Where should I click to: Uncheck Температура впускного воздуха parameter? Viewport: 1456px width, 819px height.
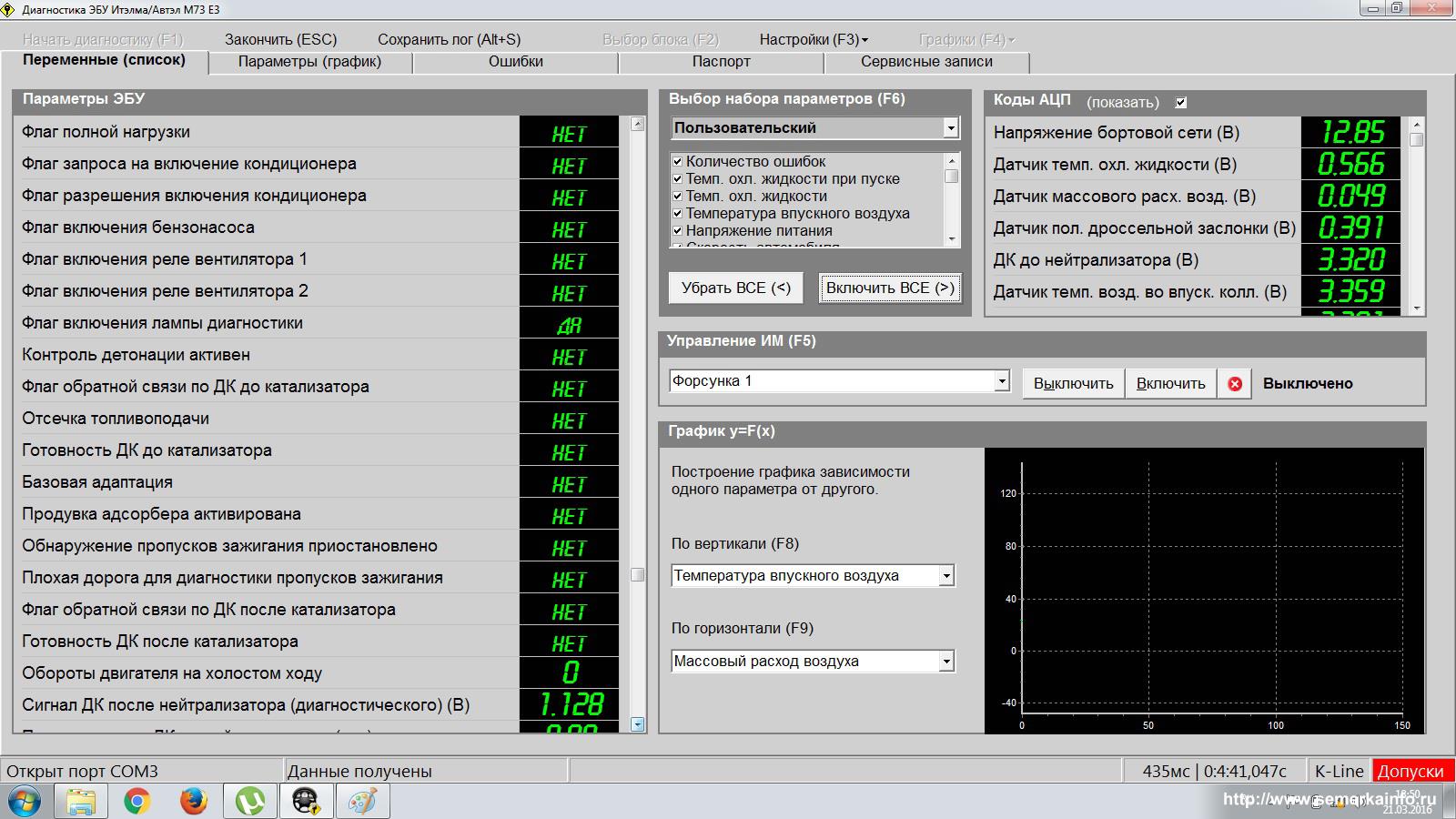(x=677, y=213)
